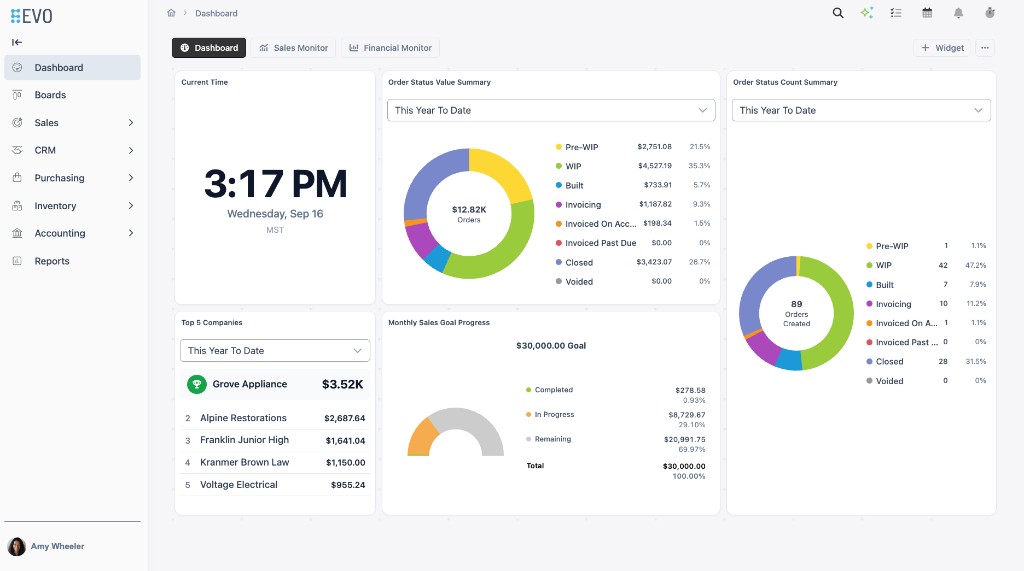Switch to the Financial Monitor tab
Screen dimensions: 1024x571
pos(391,48)
